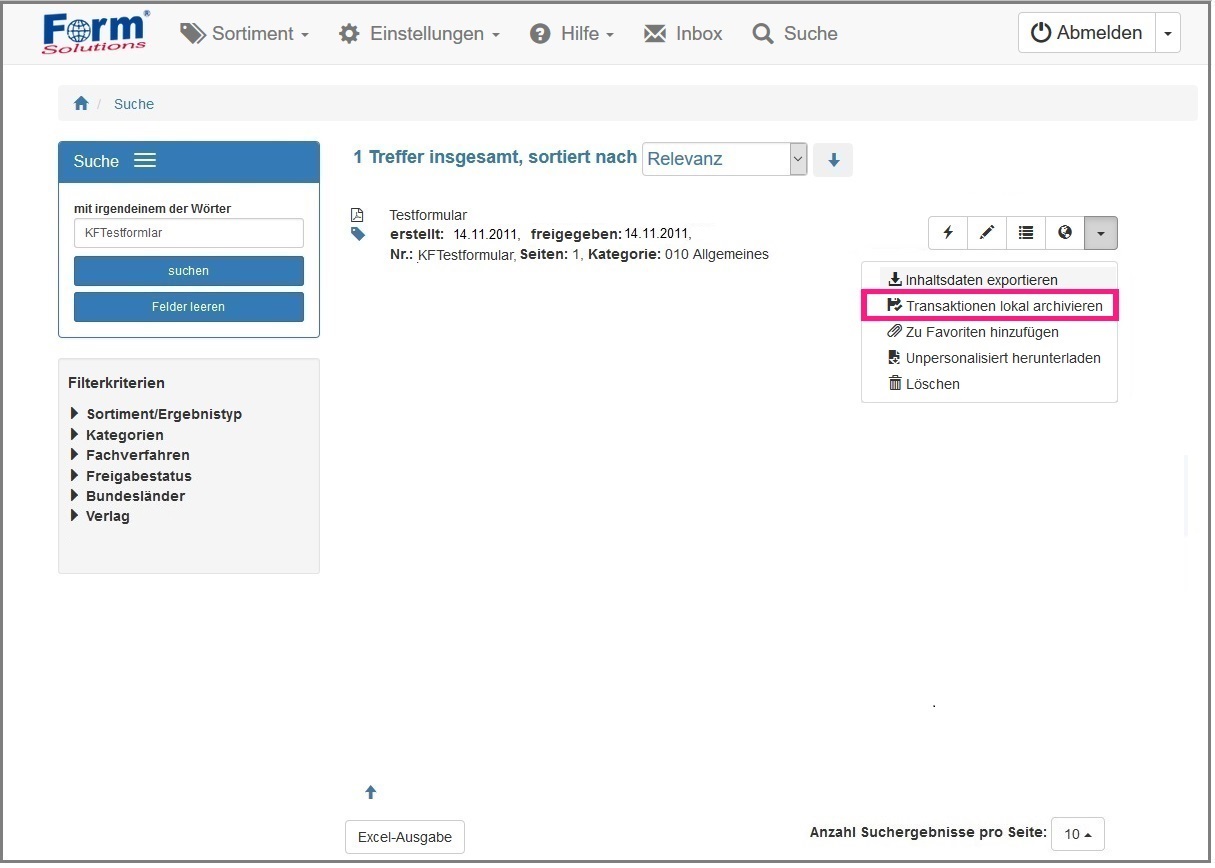1215x868 pixels.
Task: Click the Excel-Ausgabe button
Action: [x=405, y=837]
